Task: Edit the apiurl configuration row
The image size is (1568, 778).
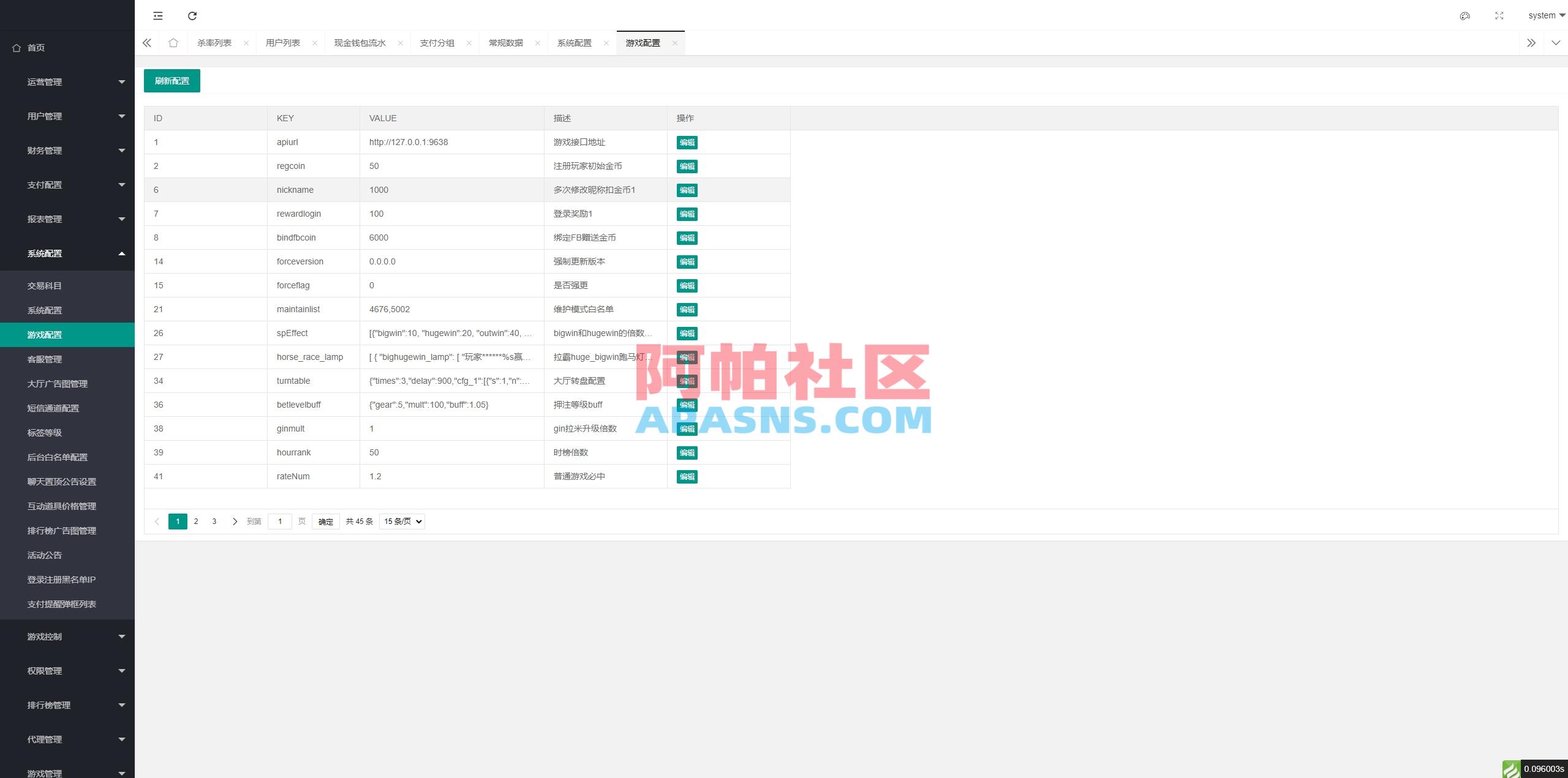Action: 687,142
